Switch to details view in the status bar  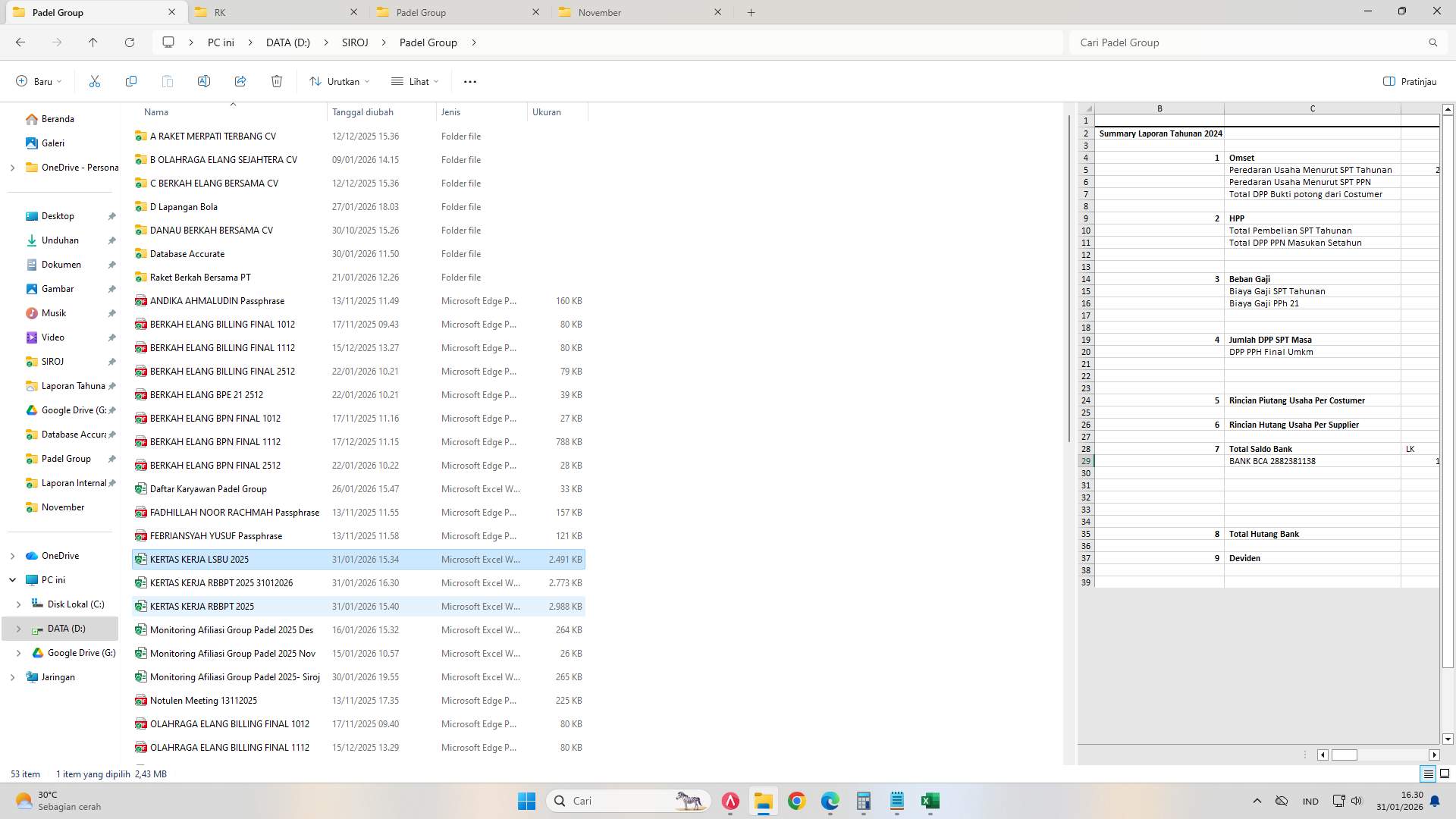[1428, 773]
